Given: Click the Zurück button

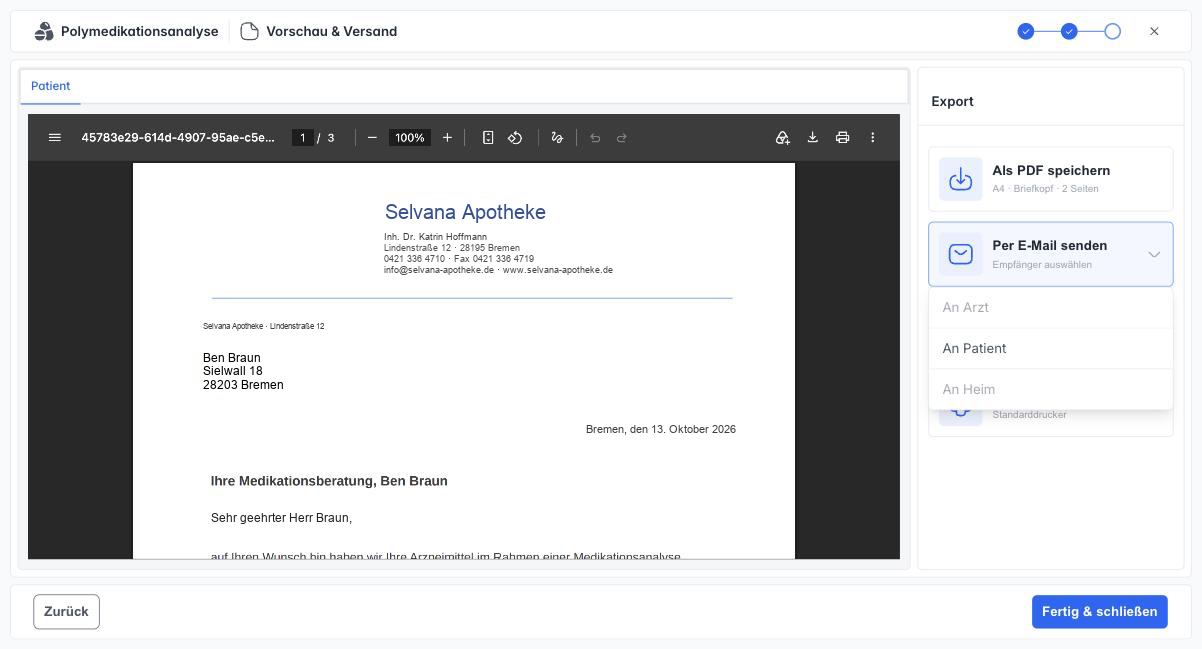Looking at the screenshot, I should pos(66,612).
